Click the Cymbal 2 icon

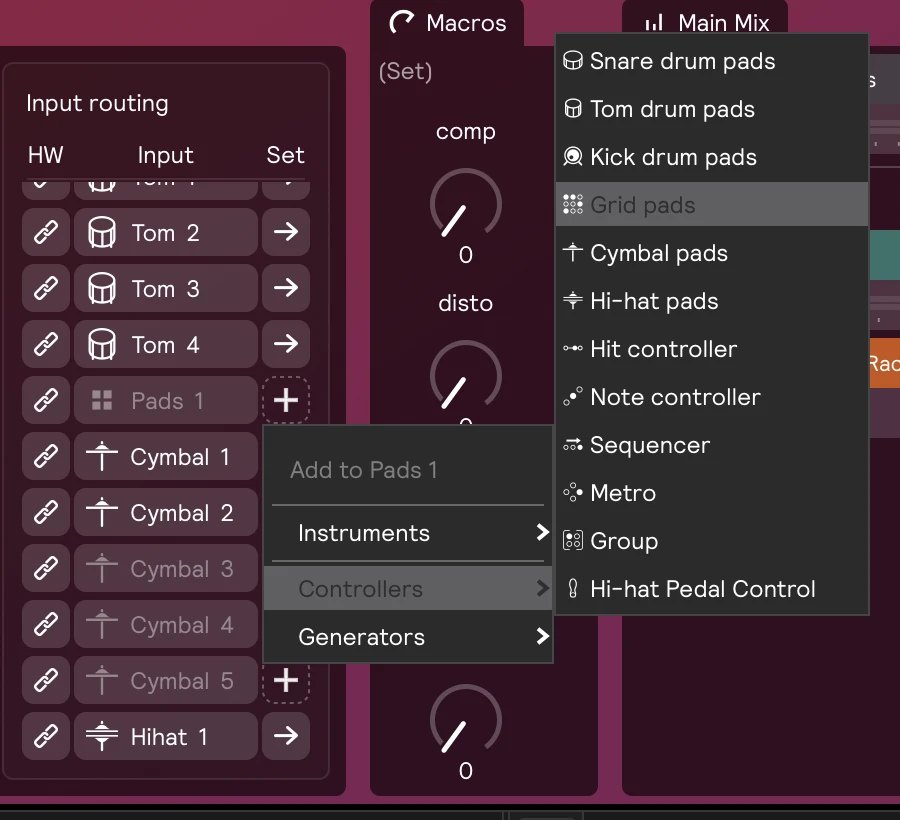[x=102, y=512]
